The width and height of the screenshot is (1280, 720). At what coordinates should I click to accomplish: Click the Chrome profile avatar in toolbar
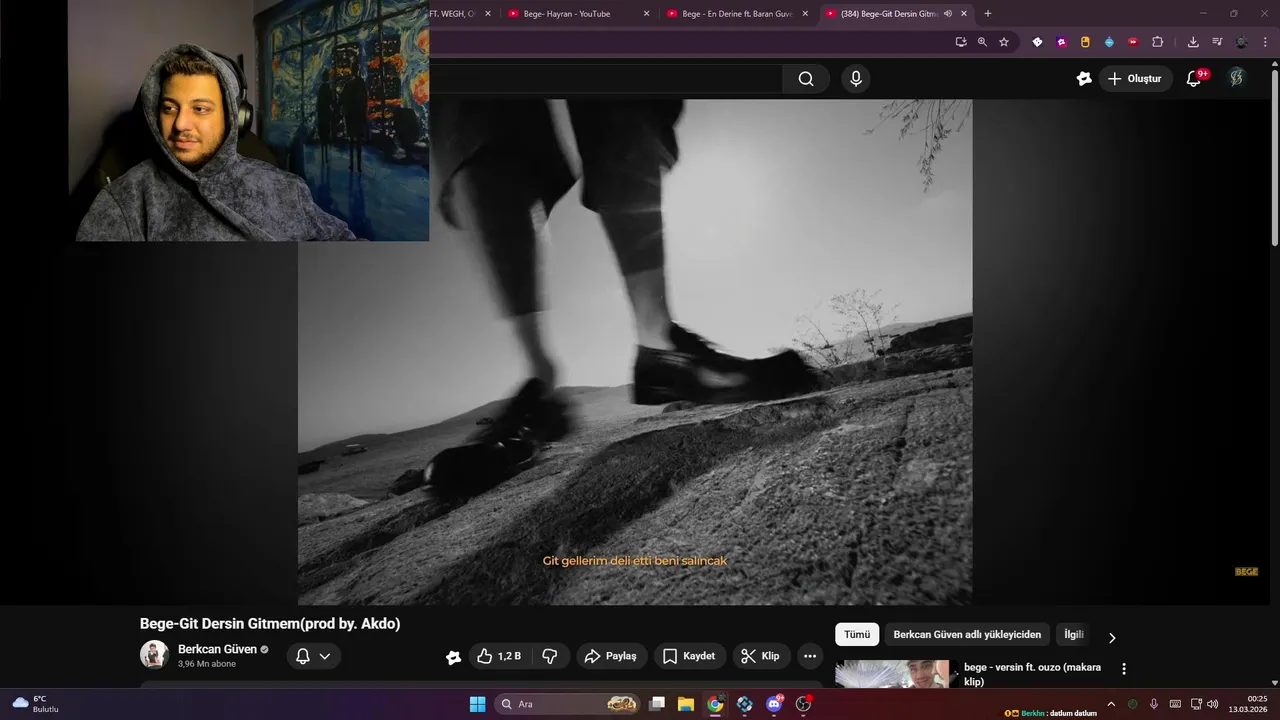pos(1241,42)
